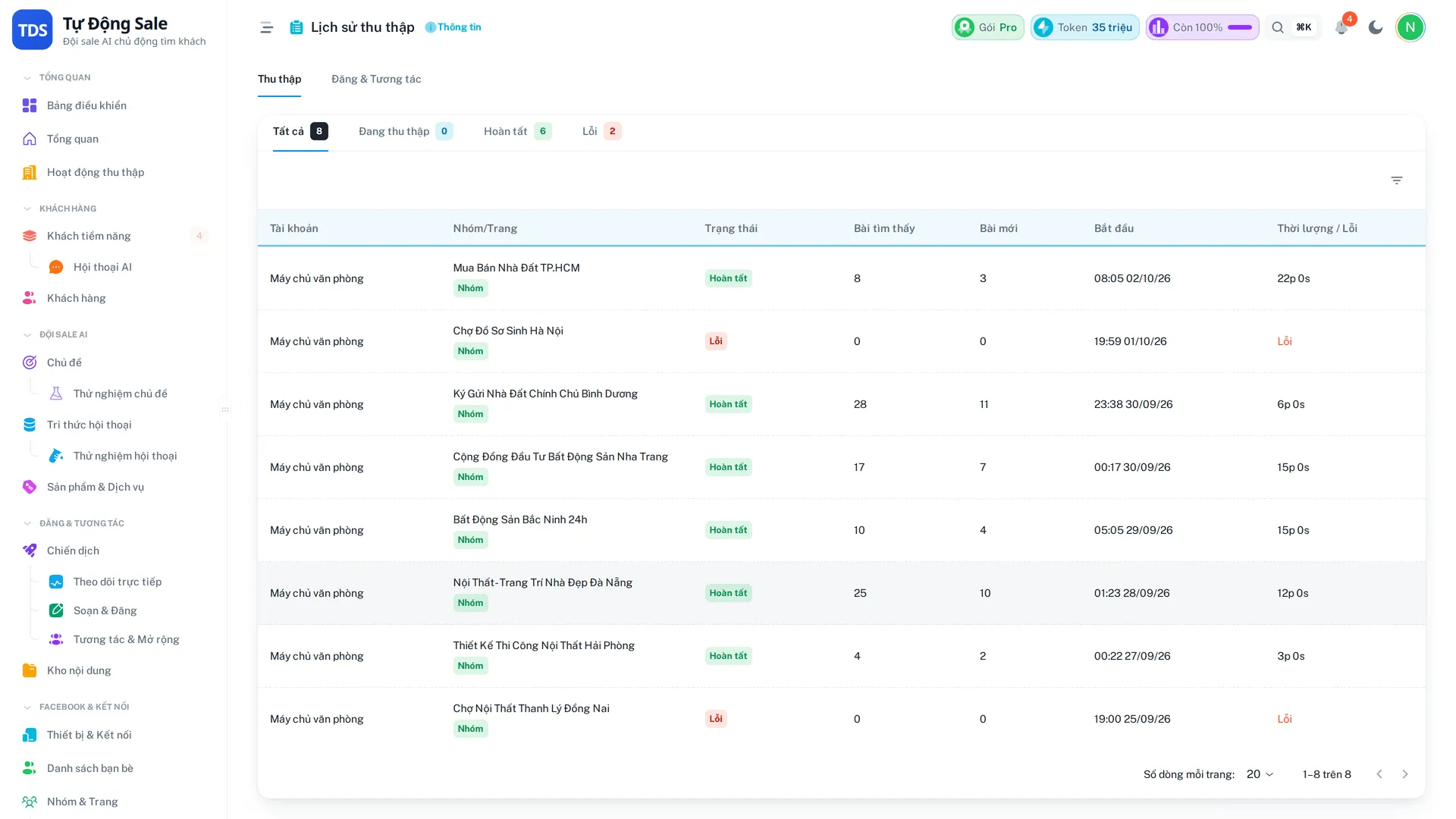The height and width of the screenshot is (819, 1456).
Task: Filter by Đang thu thập tab
Action: click(406, 131)
